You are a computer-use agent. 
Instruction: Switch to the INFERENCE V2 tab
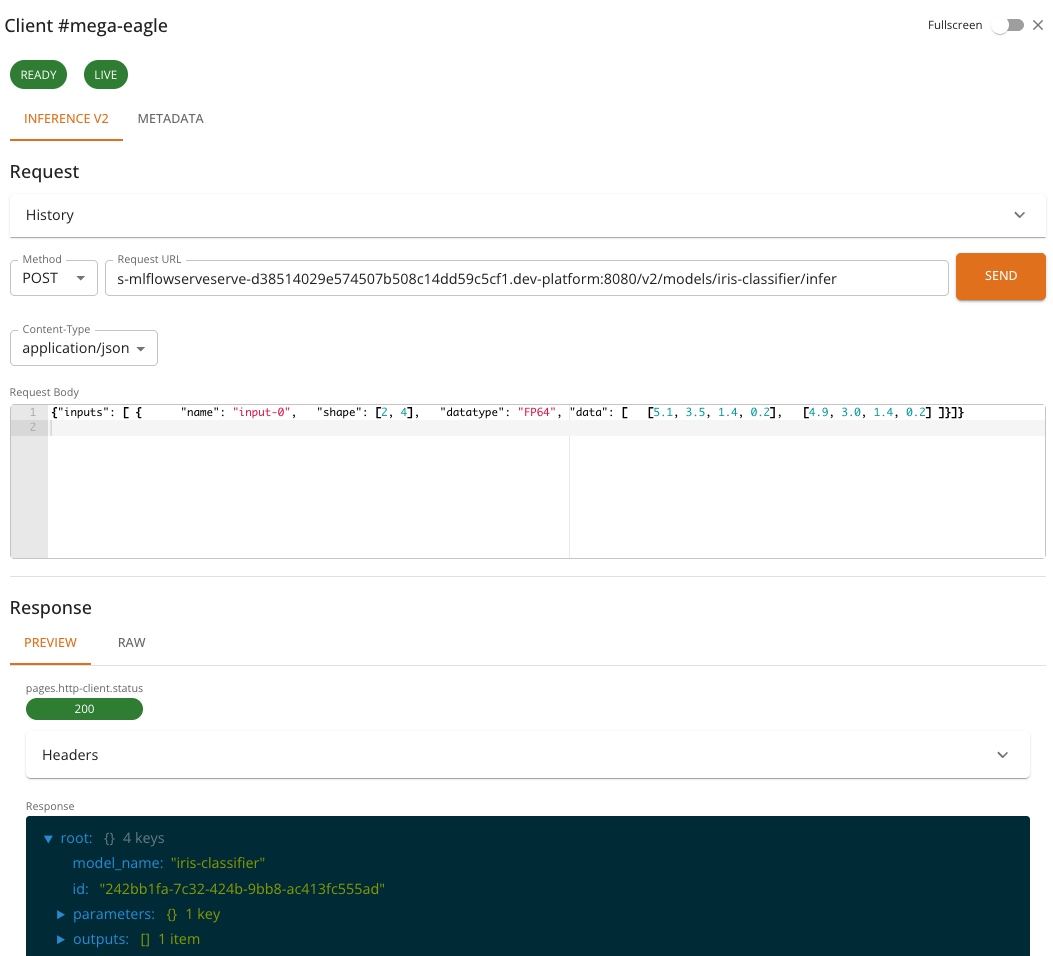coord(66,119)
